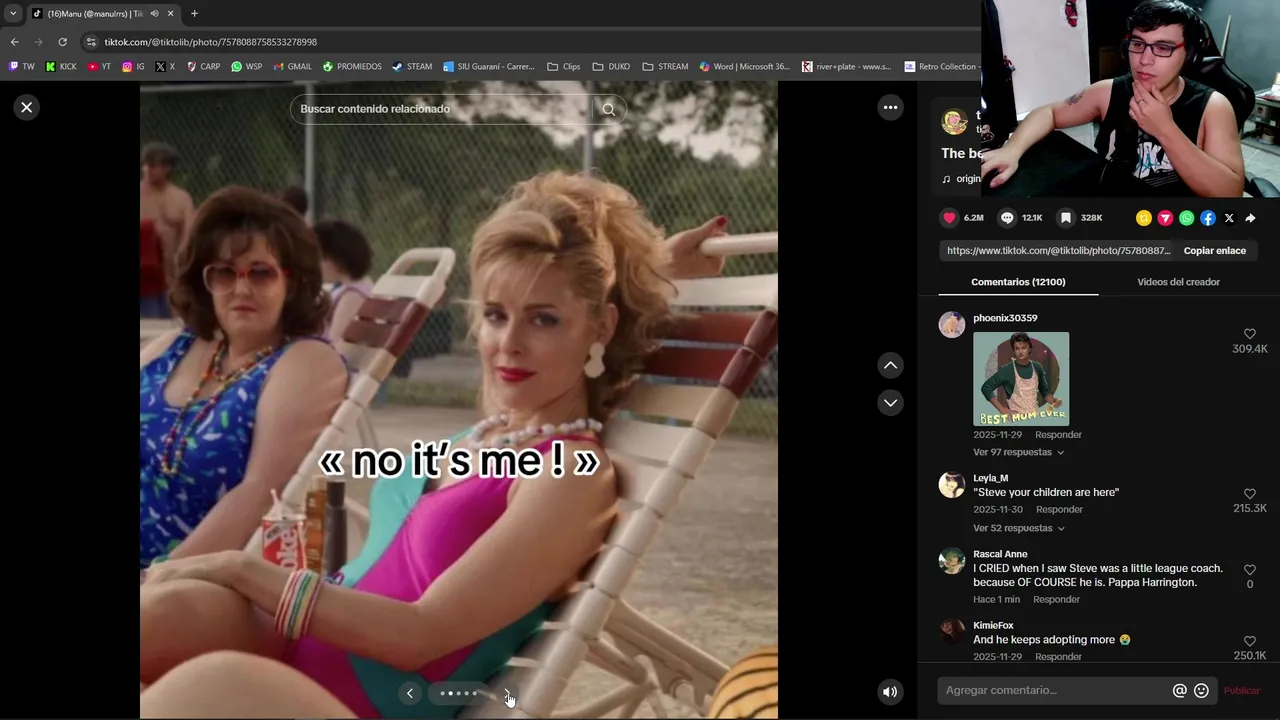Expand Ver 97 respuestas
The width and height of the screenshot is (1280, 720).
1018,452
